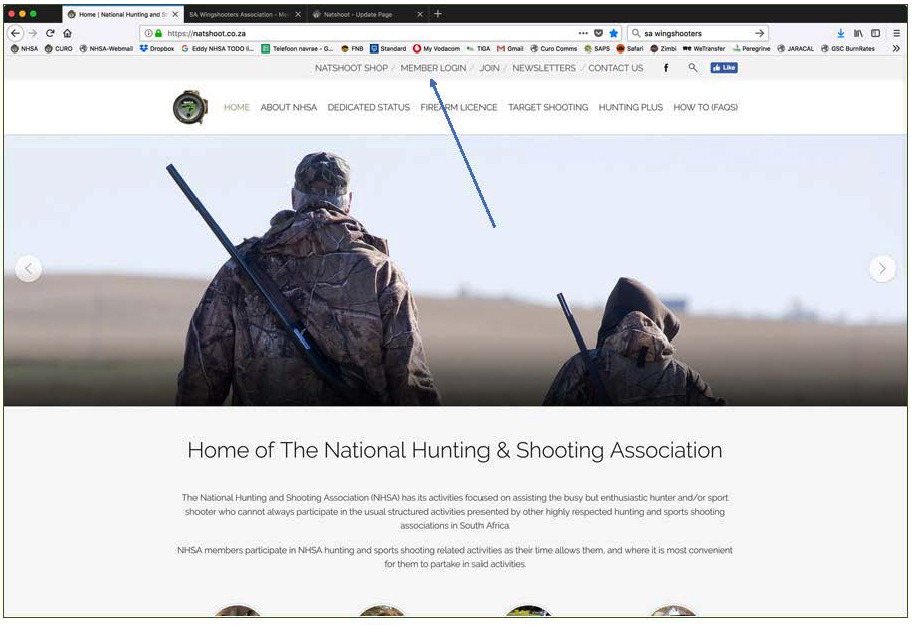
Task: Close the Home | National Hunting tab
Action: [175, 14]
